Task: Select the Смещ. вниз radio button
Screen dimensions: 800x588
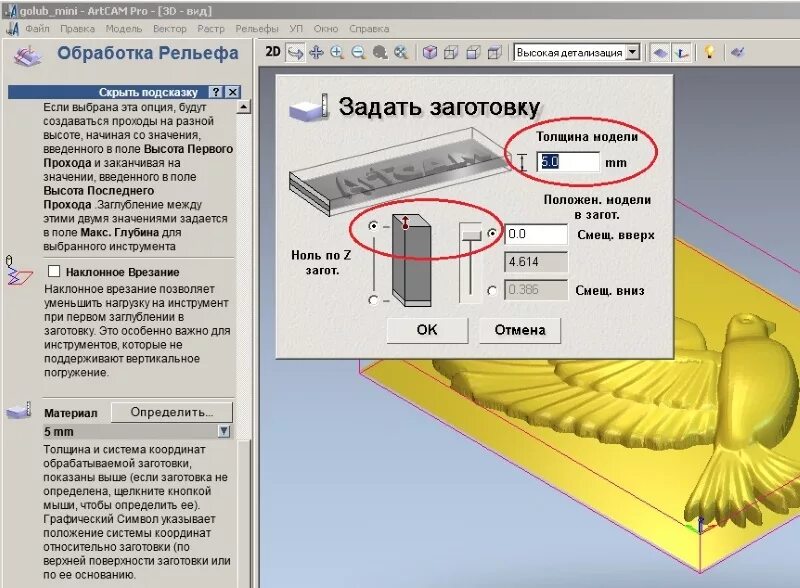Action: pos(492,290)
